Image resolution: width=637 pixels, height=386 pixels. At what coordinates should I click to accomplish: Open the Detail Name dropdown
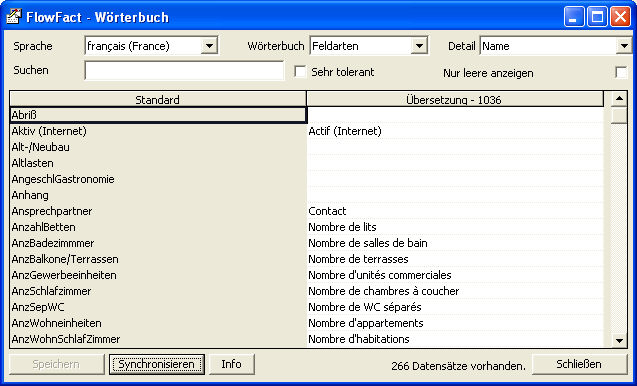[624, 46]
